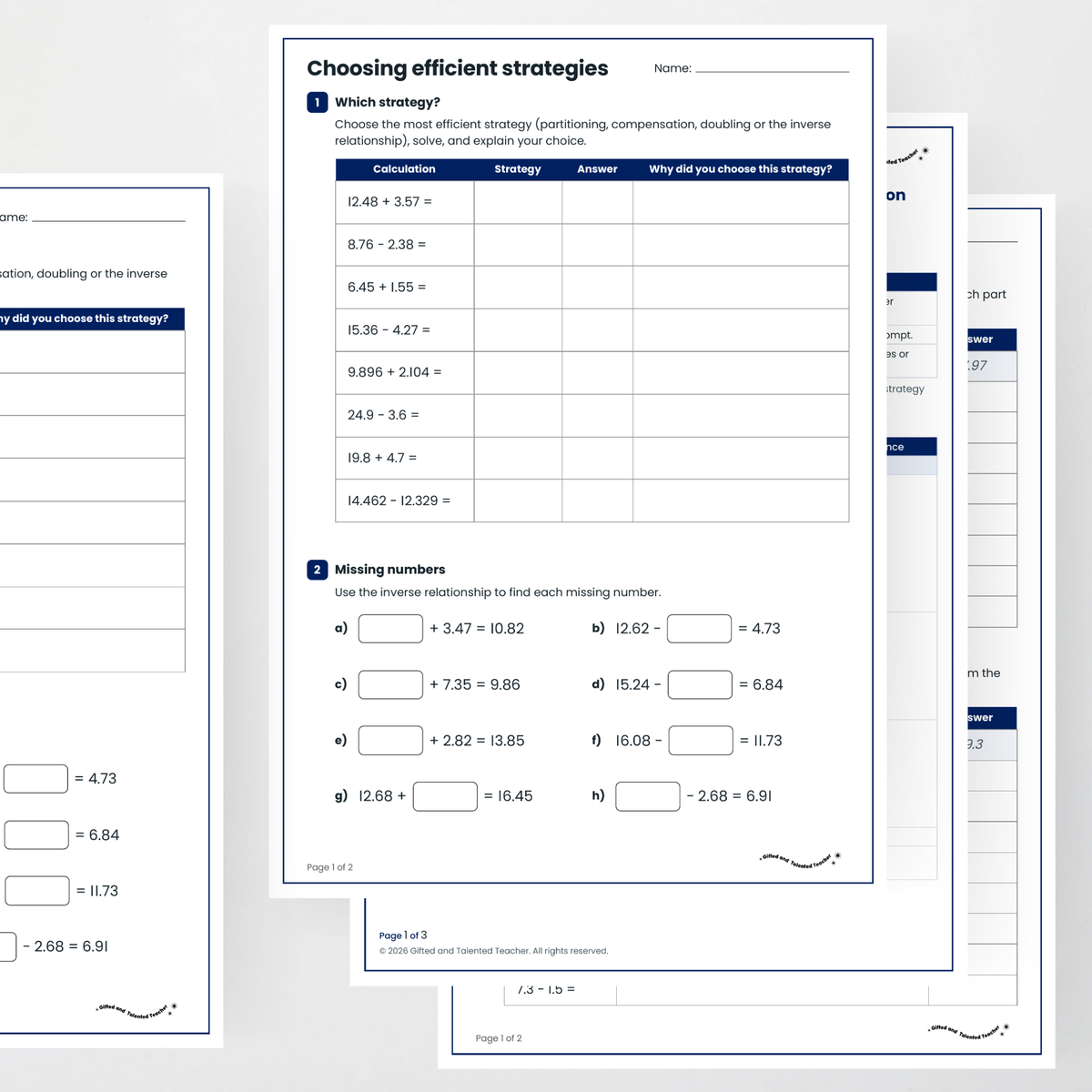Select the Answer column header
Viewport: 1092px width, 1092px height.
597,169
